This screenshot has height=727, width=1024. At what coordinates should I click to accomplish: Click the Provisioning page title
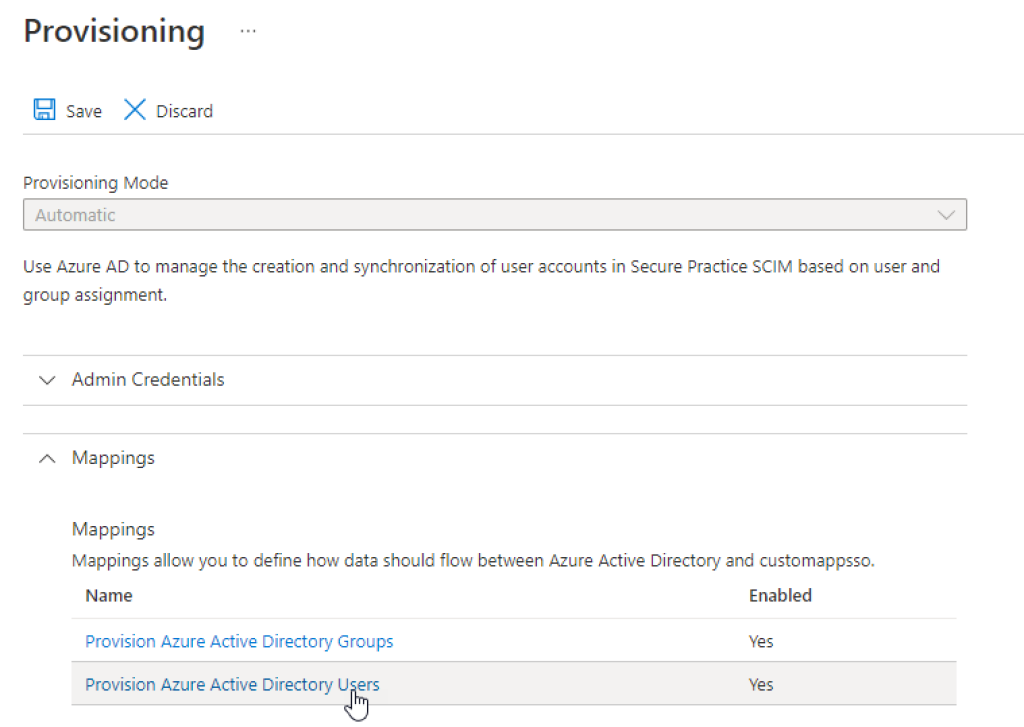113,31
